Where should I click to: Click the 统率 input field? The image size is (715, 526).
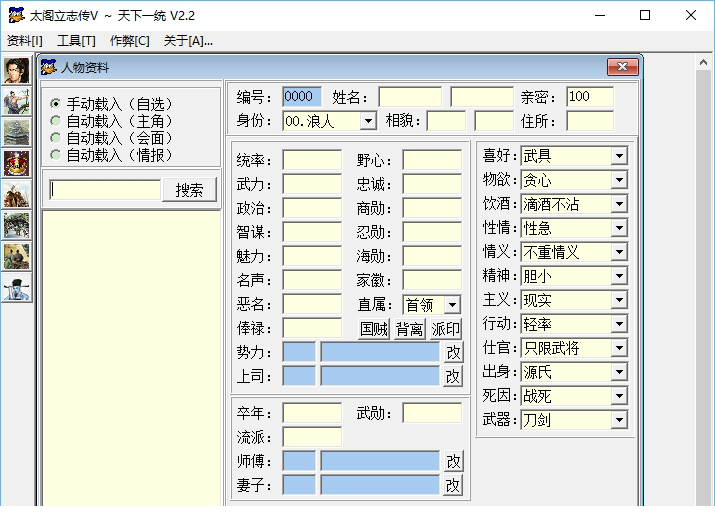point(312,160)
